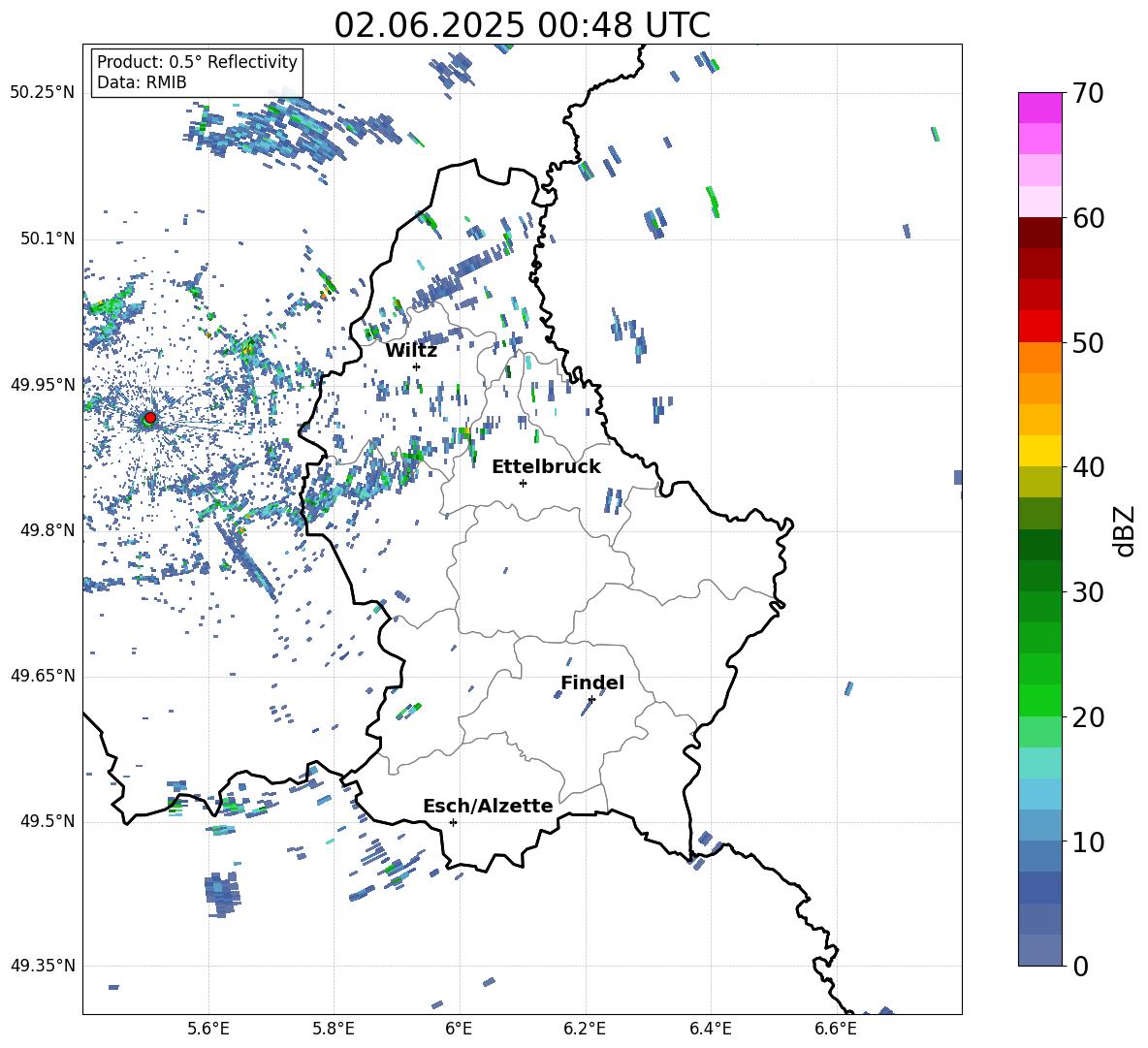Click the Wiltz city label
The image size is (1148, 1048).
(411, 351)
